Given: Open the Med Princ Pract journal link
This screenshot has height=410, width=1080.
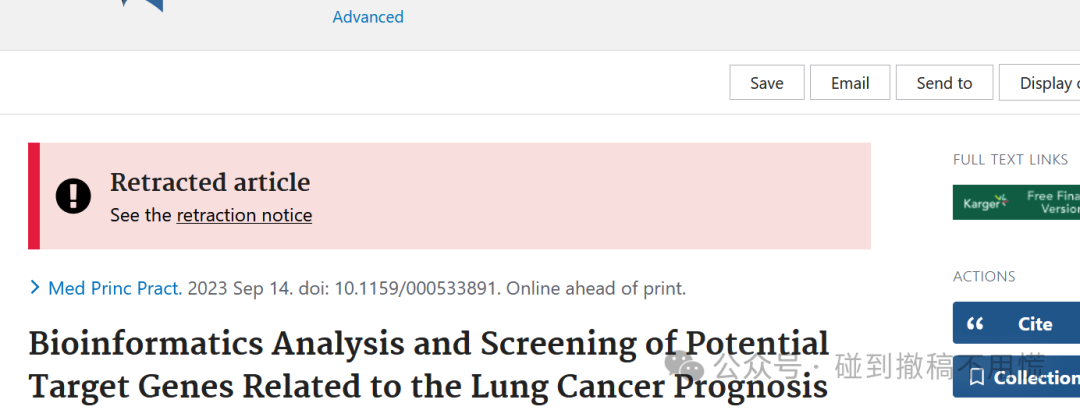Looking at the screenshot, I should click(x=115, y=288).
